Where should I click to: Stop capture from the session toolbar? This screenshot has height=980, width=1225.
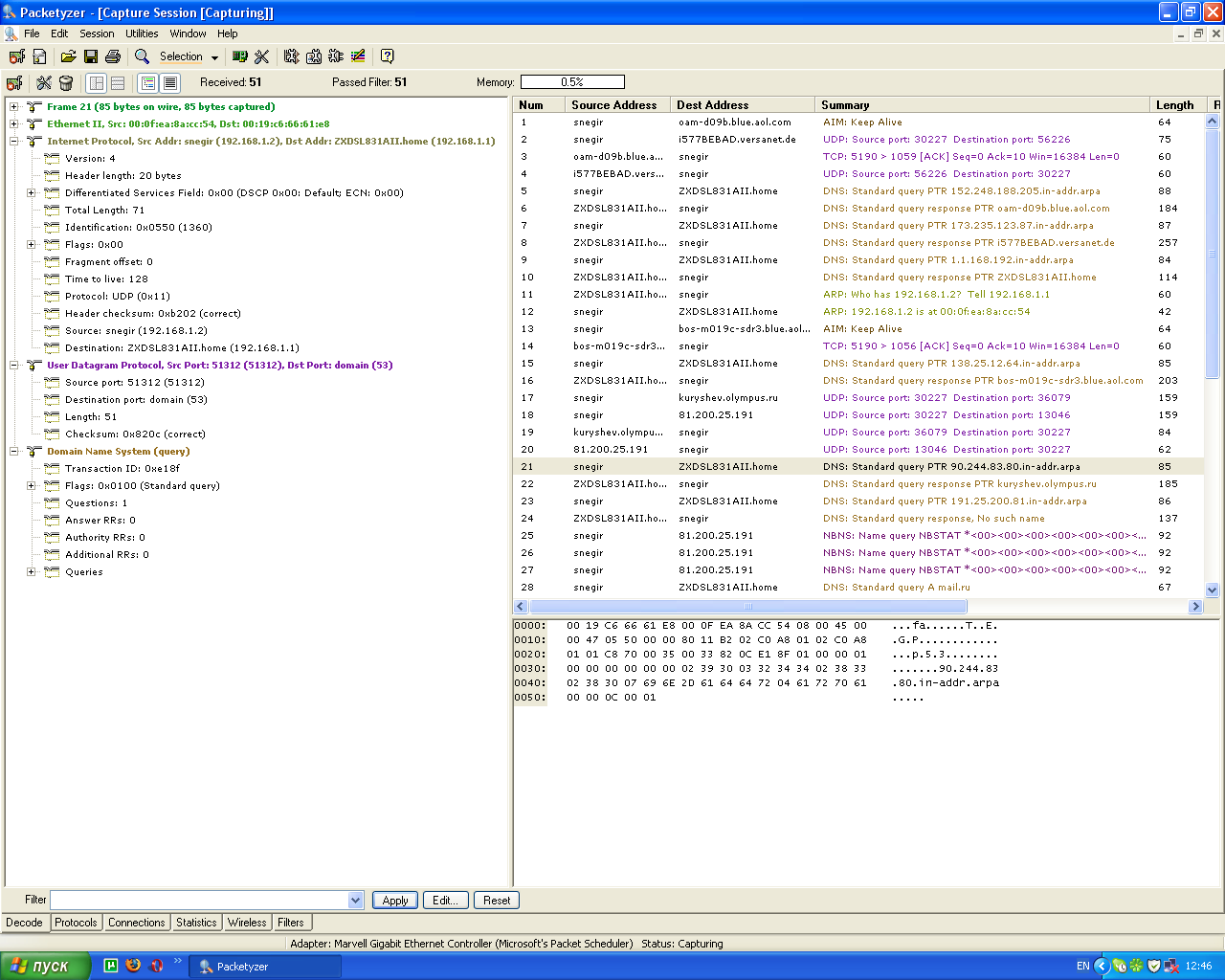coord(14,83)
